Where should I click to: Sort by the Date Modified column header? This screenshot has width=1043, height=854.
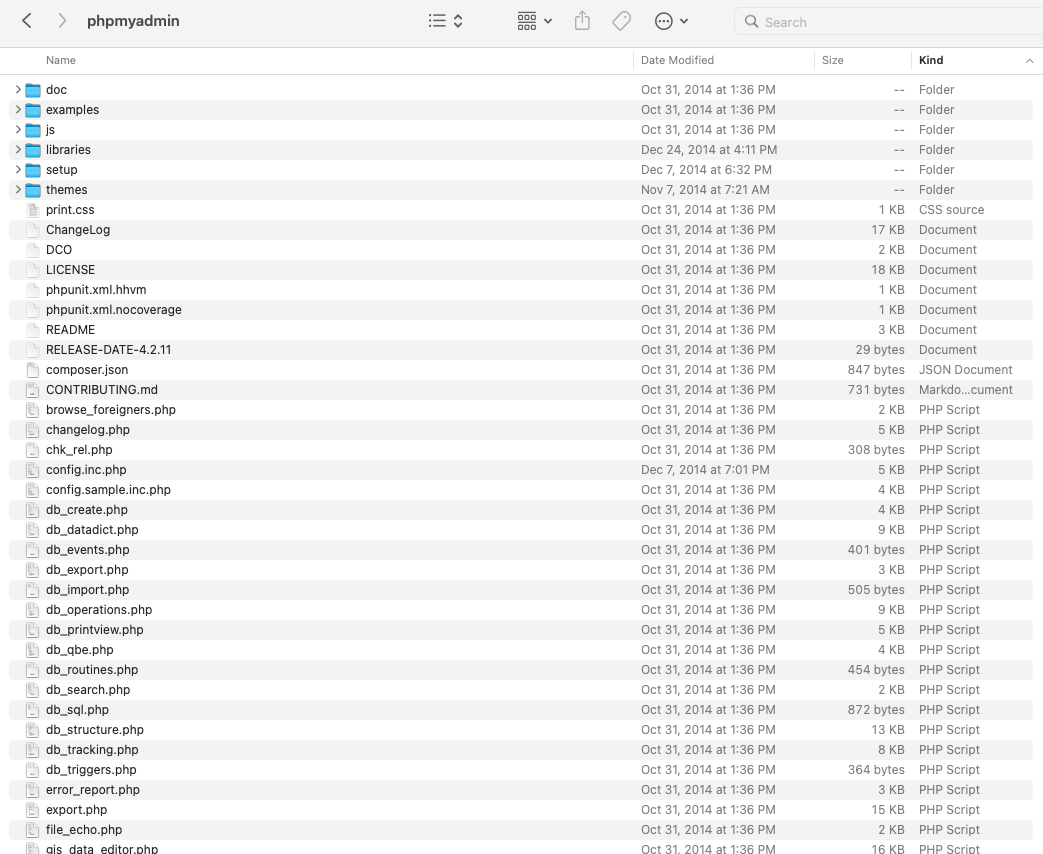680,60
